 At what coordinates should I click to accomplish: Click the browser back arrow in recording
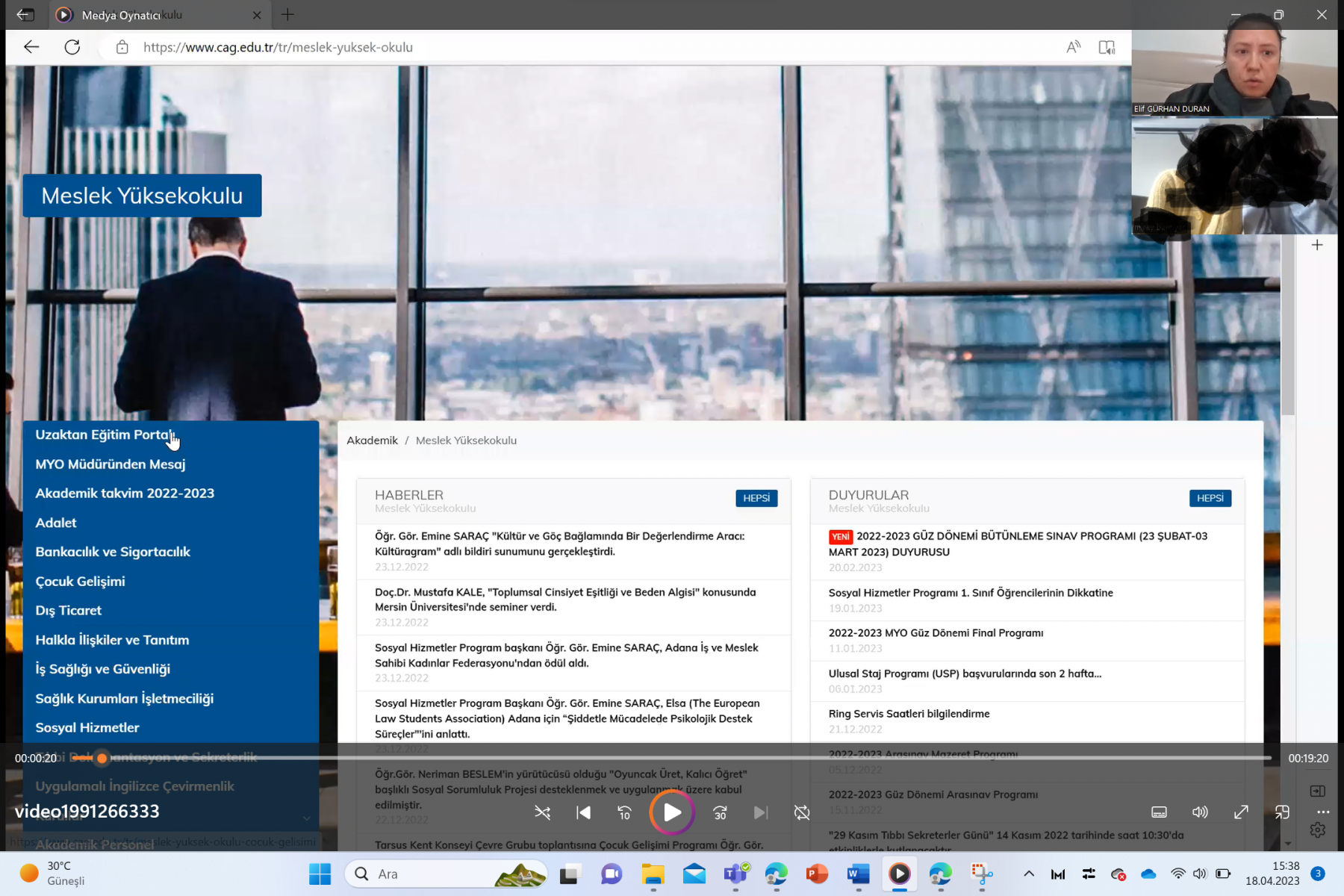click(31, 47)
